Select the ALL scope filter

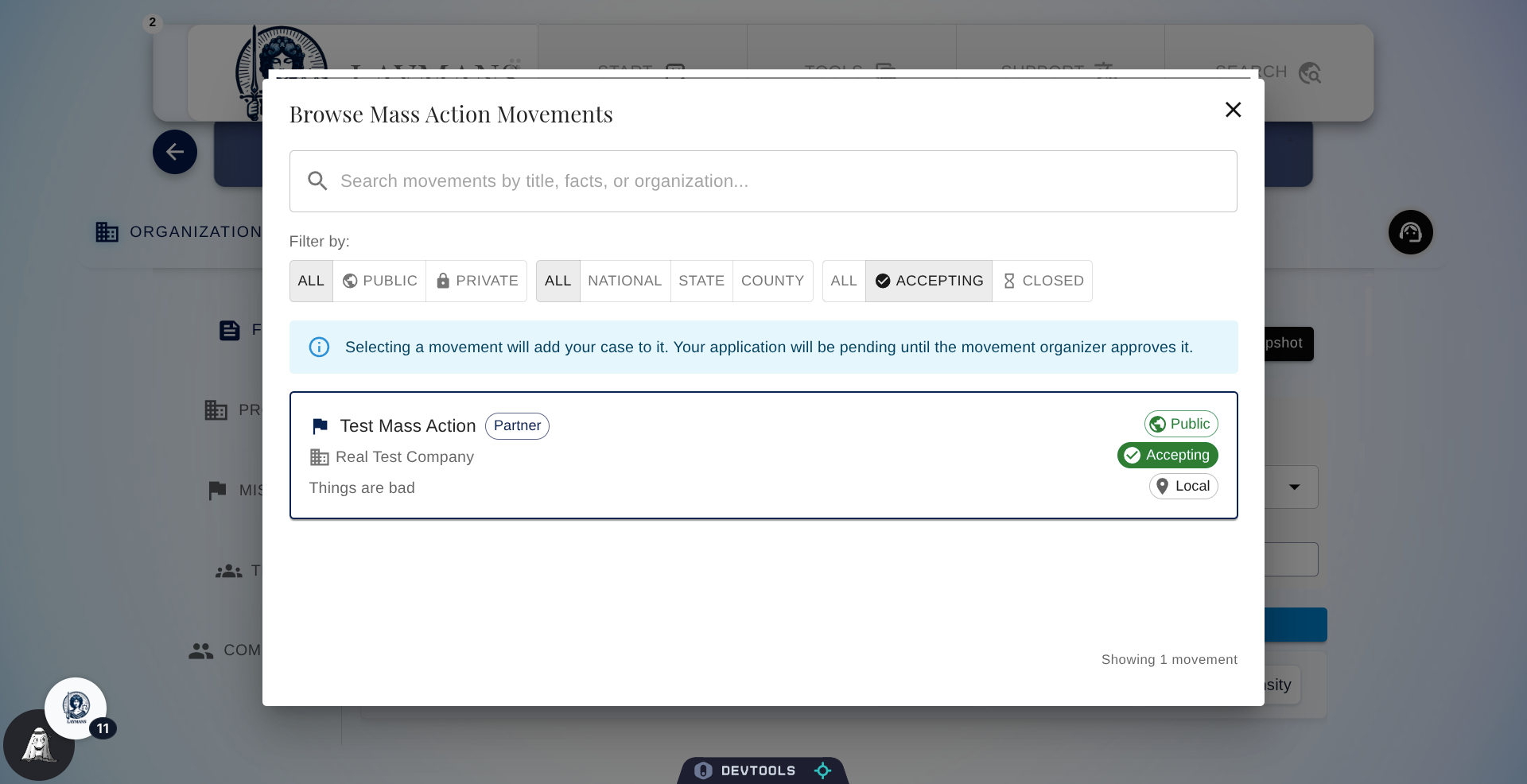tap(558, 281)
